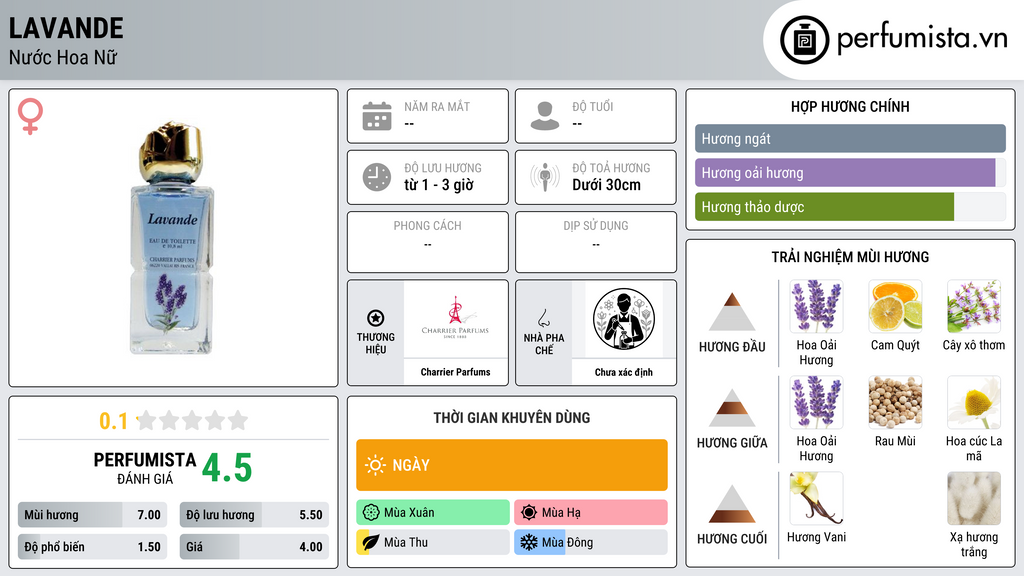Click the Hương Đầu pyramid icon
This screenshot has width=1024, height=576.
tap(732, 312)
